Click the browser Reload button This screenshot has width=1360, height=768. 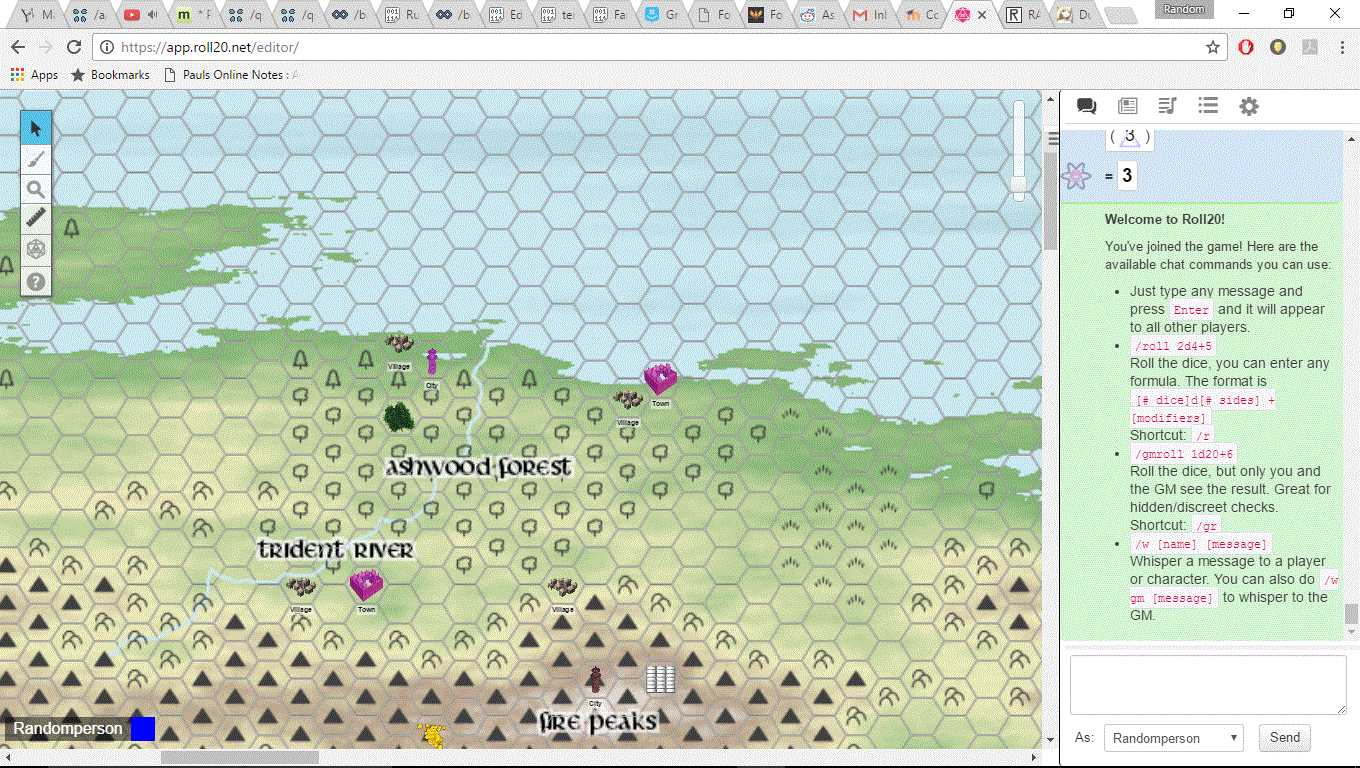click(73, 47)
